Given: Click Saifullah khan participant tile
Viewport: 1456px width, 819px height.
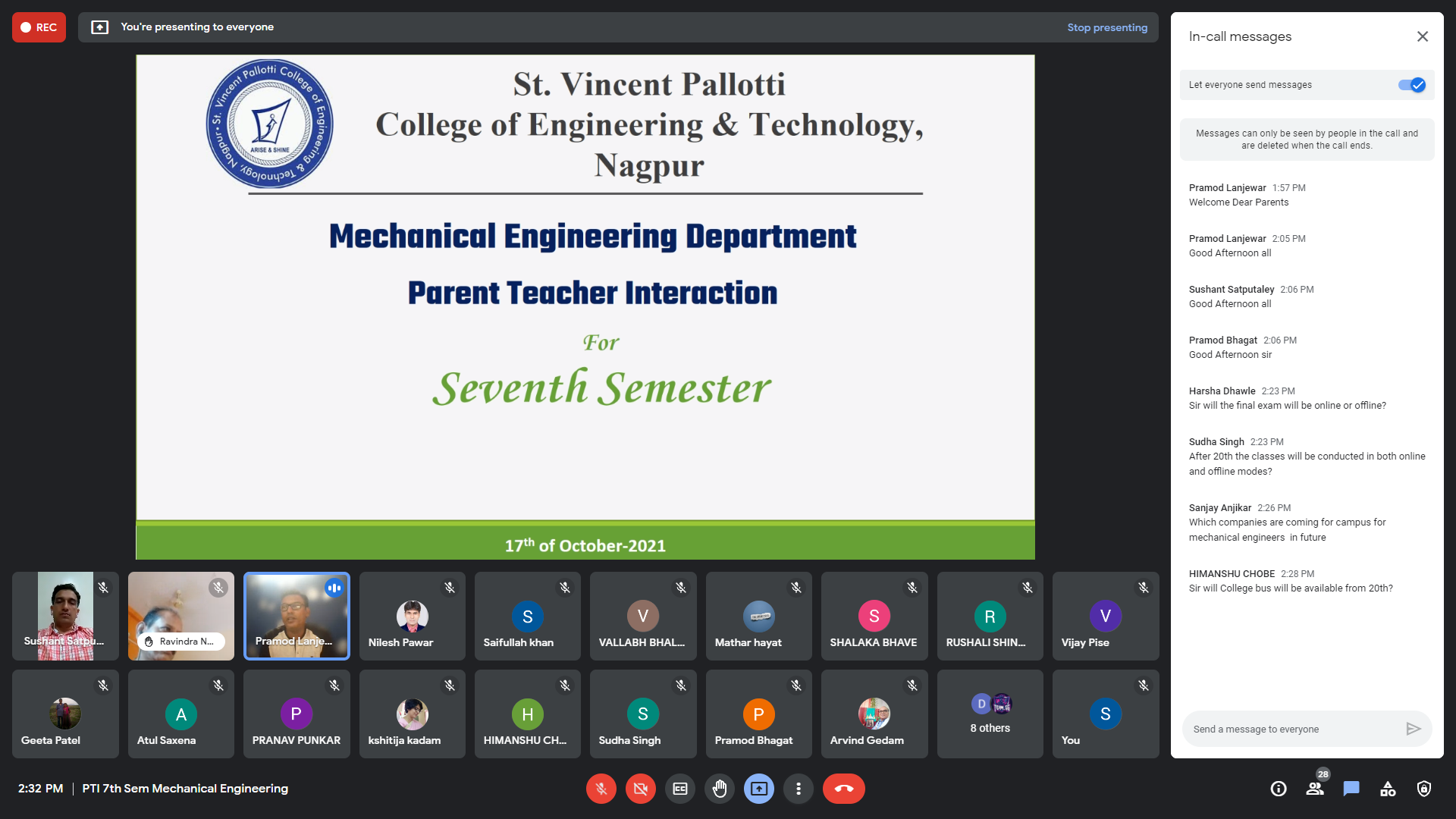Looking at the screenshot, I should (528, 616).
